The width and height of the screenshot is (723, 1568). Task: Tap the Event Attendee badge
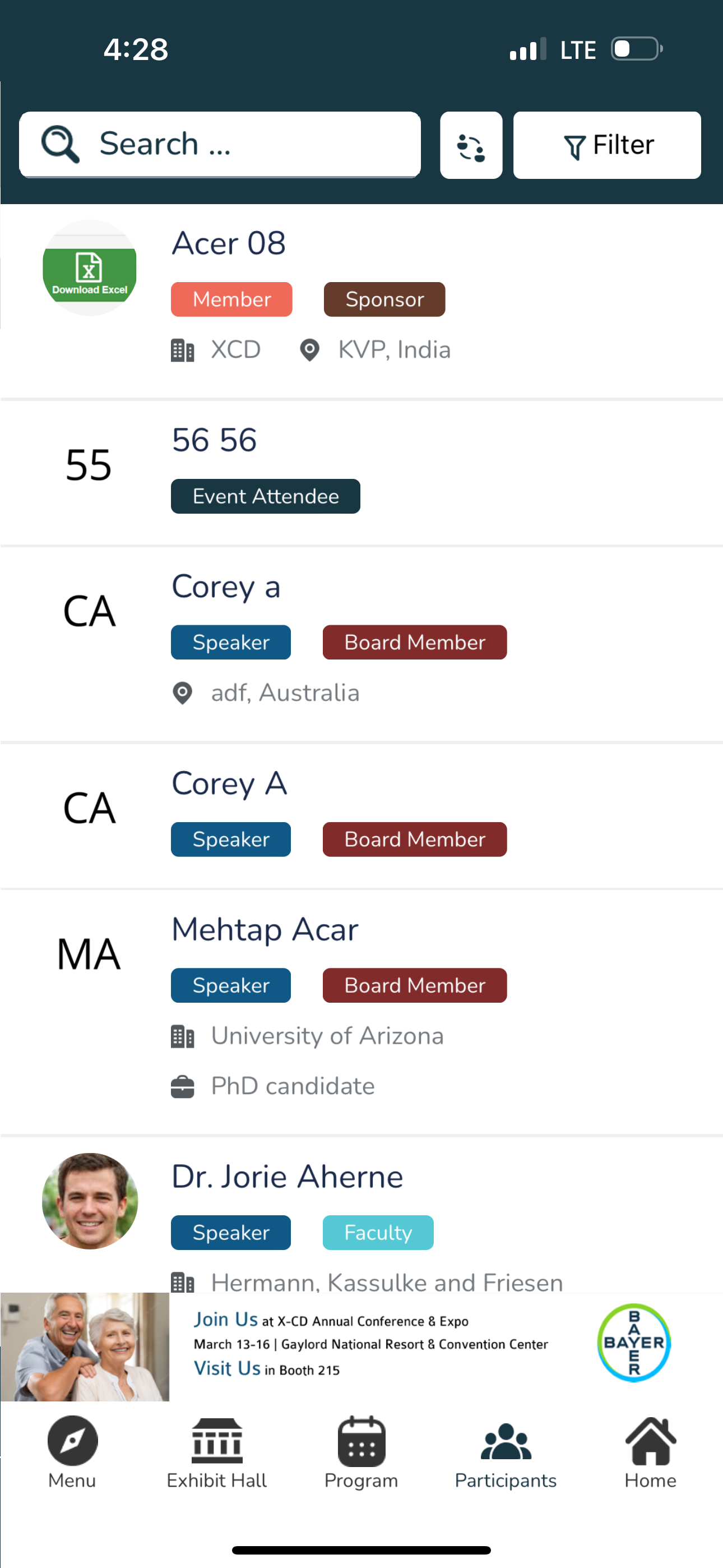point(265,496)
